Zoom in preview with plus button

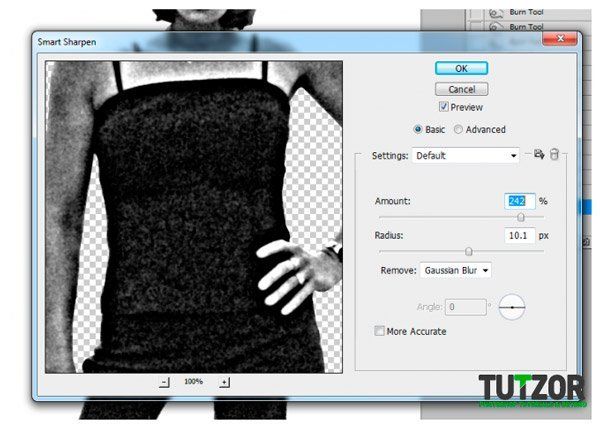[x=225, y=382]
